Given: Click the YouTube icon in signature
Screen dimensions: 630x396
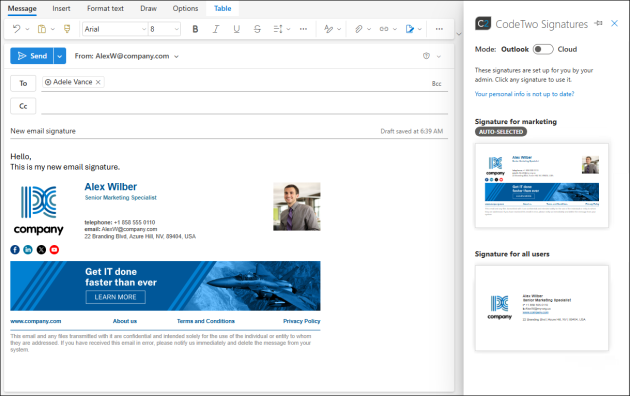Looking at the screenshot, I should [x=54, y=250].
